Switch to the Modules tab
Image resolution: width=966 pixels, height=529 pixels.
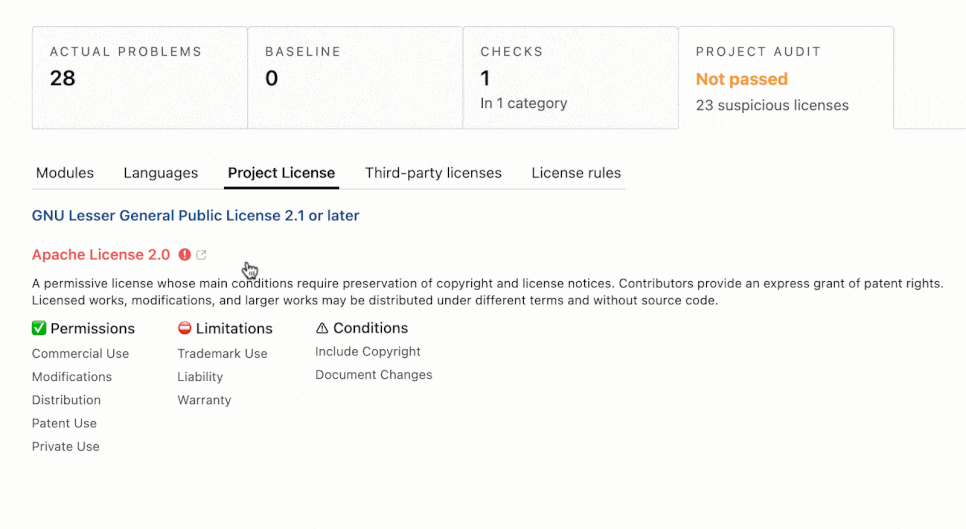(65, 173)
